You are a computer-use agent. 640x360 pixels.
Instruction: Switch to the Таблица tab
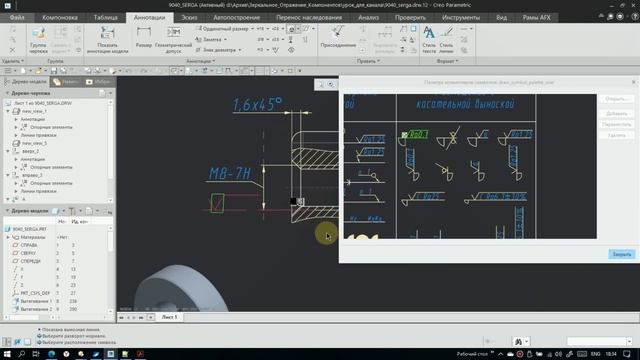click(x=105, y=18)
